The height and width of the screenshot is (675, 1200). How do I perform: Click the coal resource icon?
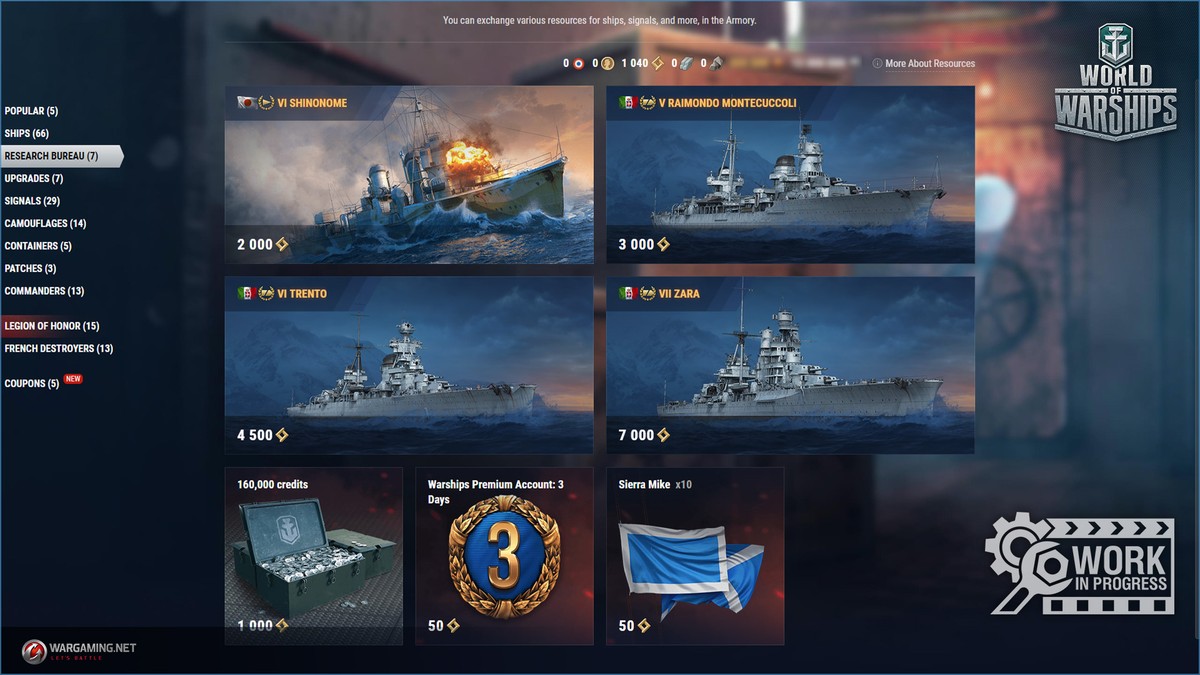pos(716,63)
